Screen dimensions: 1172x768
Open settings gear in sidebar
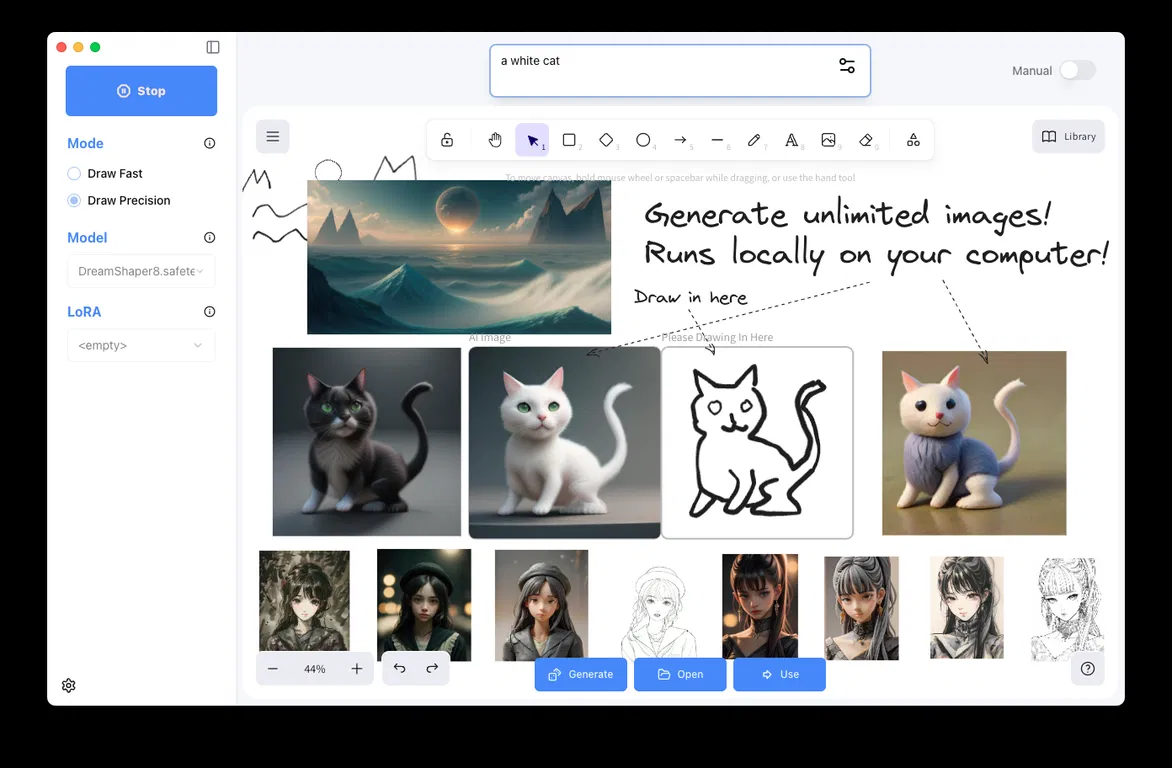click(x=69, y=685)
